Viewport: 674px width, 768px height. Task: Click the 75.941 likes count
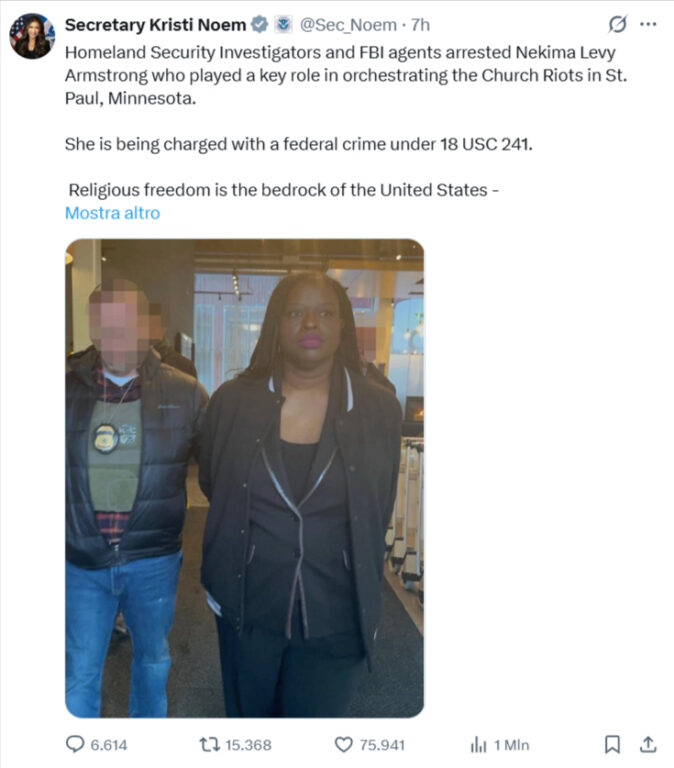(382, 745)
